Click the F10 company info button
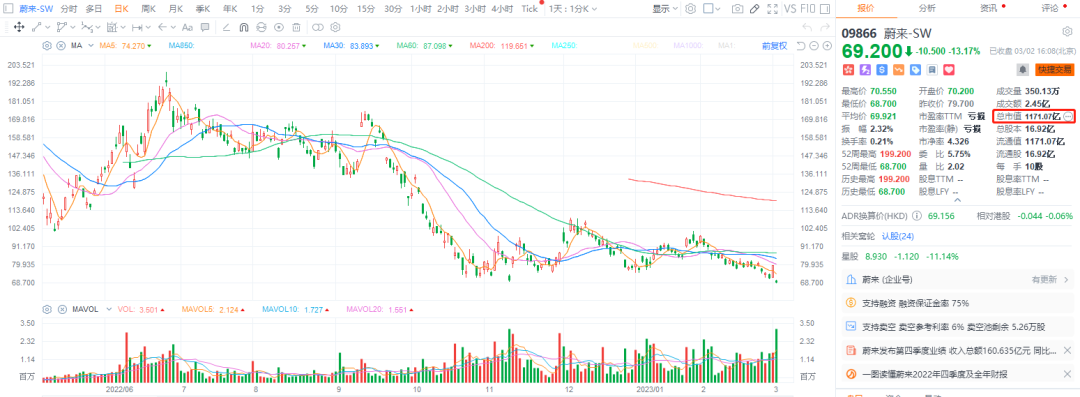The width and height of the screenshot is (1080, 397). coord(807,9)
